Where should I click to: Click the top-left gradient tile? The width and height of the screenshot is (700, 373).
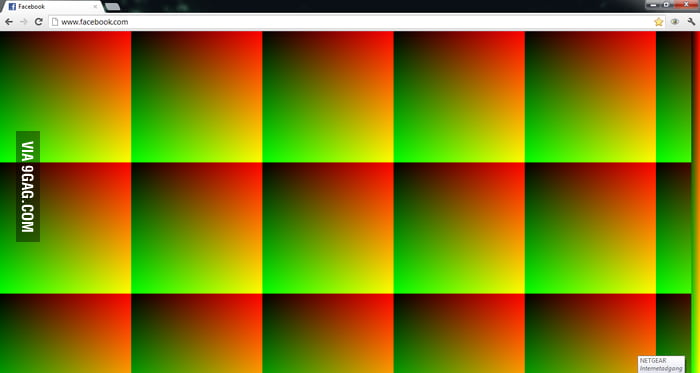coord(66,97)
